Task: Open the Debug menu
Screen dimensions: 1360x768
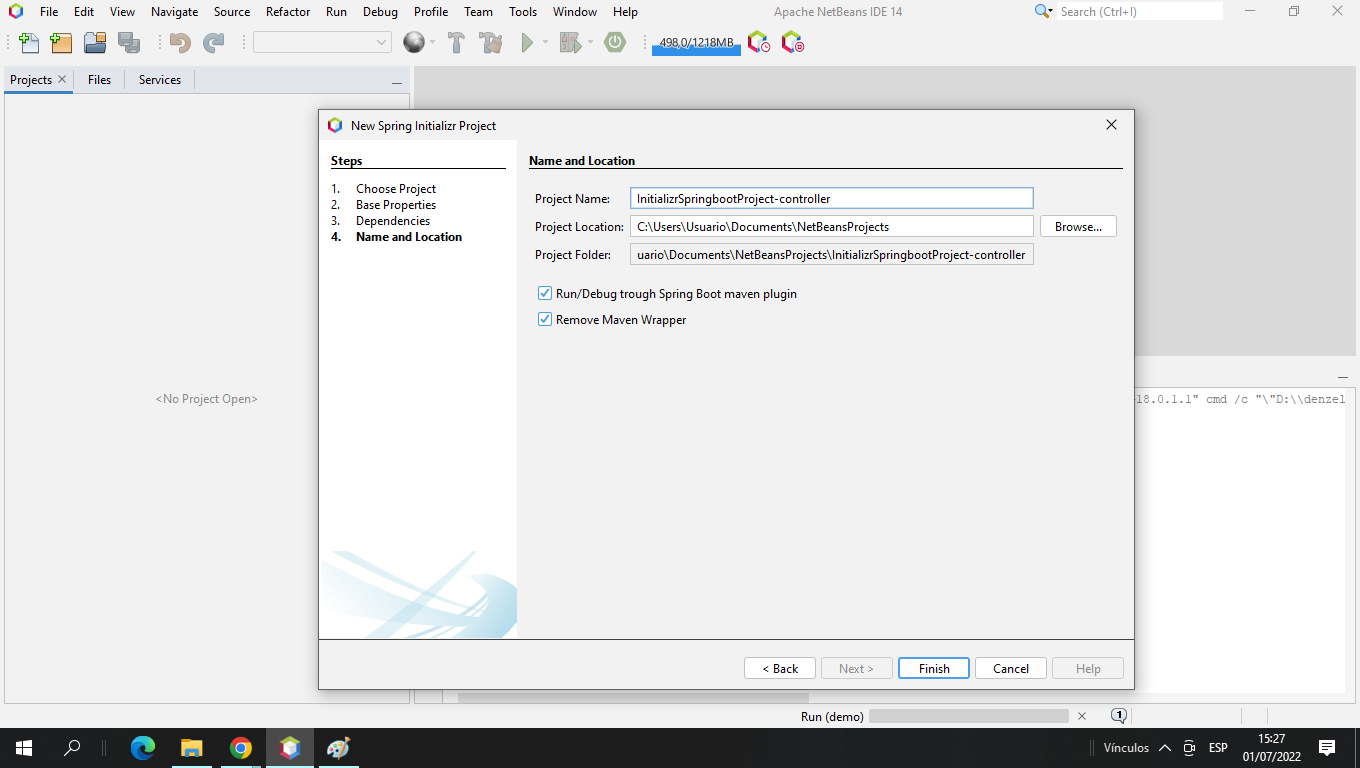Action: [x=380, y=12]
